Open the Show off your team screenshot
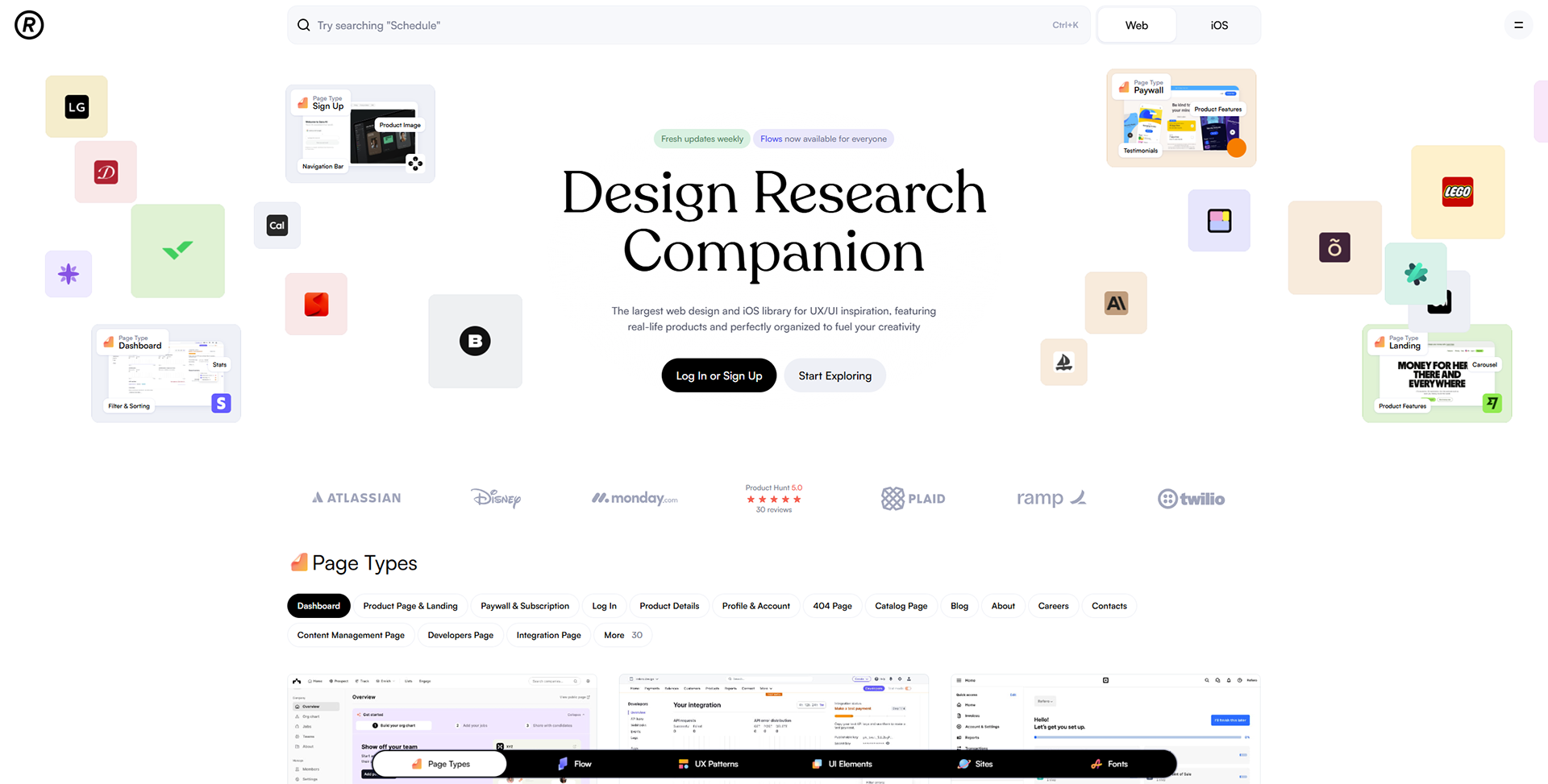This screenshot has height=784, width=1548. [x=442, y=728]
